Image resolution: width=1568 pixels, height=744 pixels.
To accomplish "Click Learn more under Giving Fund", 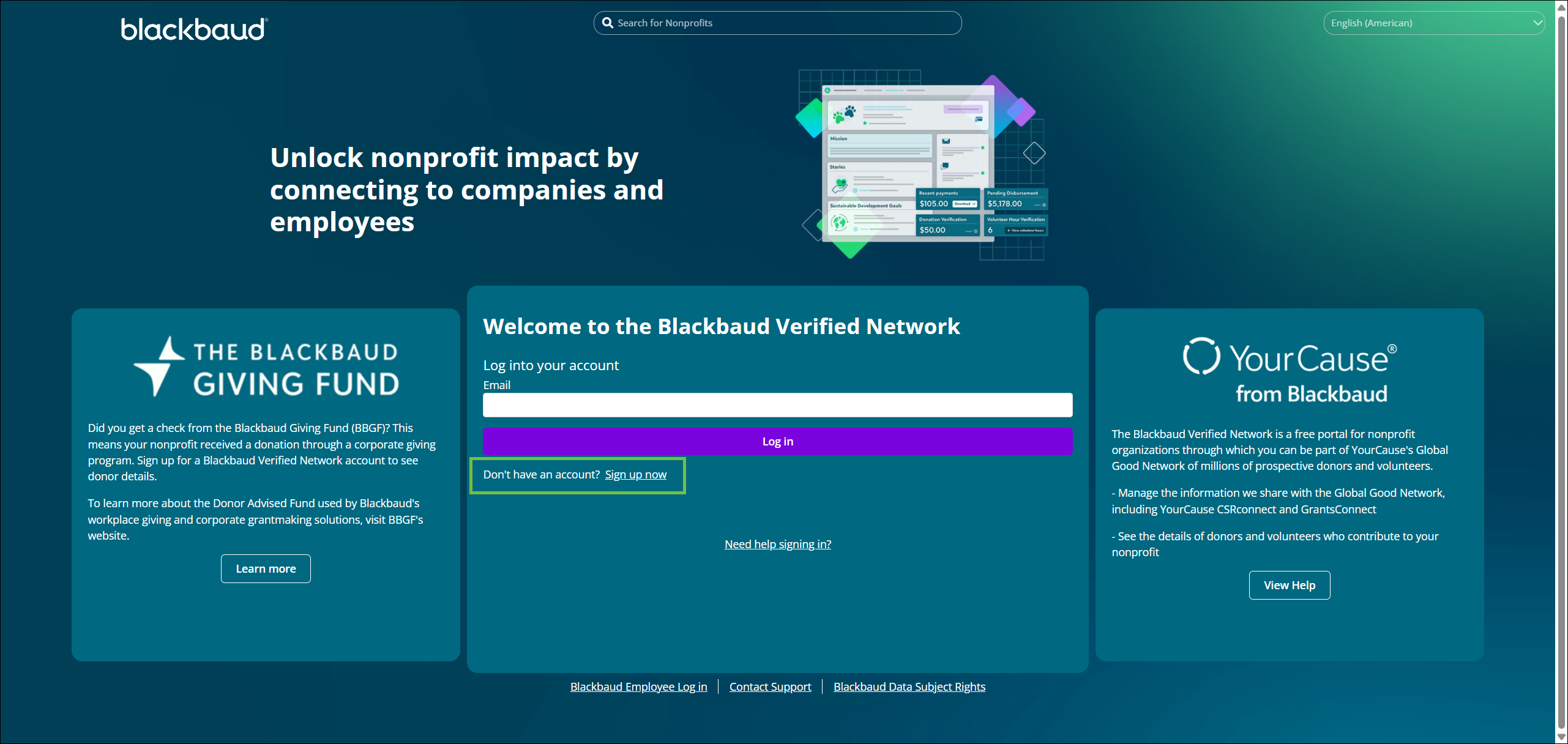I will coord(266,568).
